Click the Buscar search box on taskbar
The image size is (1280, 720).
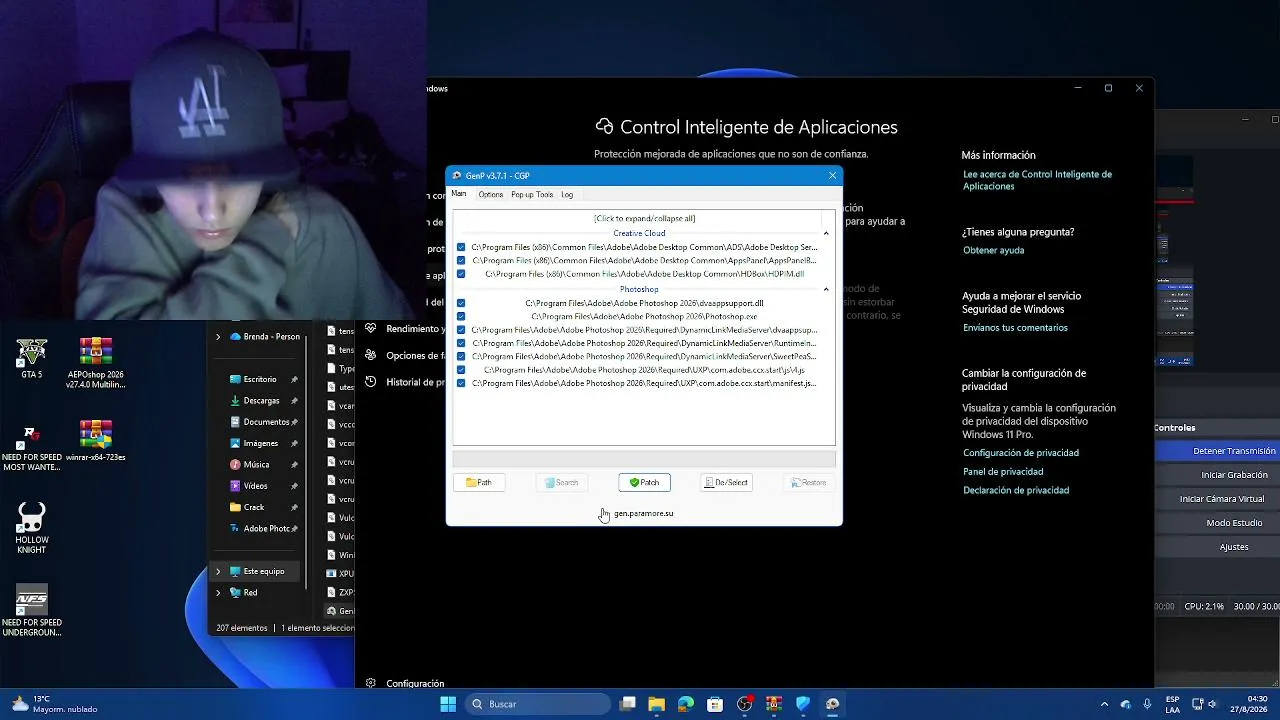pyautogui.click(x=538, y=704)
